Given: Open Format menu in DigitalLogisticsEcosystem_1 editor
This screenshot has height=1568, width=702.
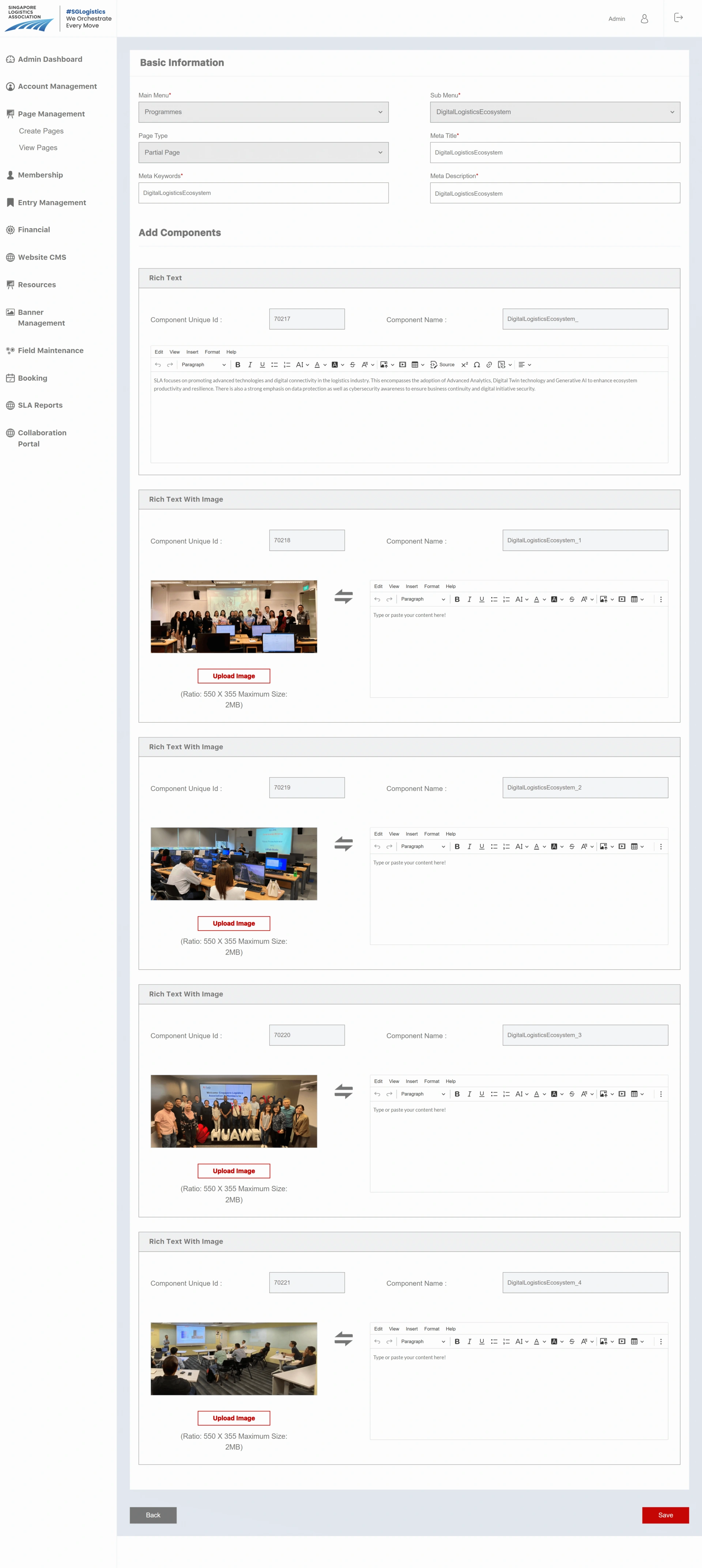Looking at the screenshot, I should tap(431, 586).
